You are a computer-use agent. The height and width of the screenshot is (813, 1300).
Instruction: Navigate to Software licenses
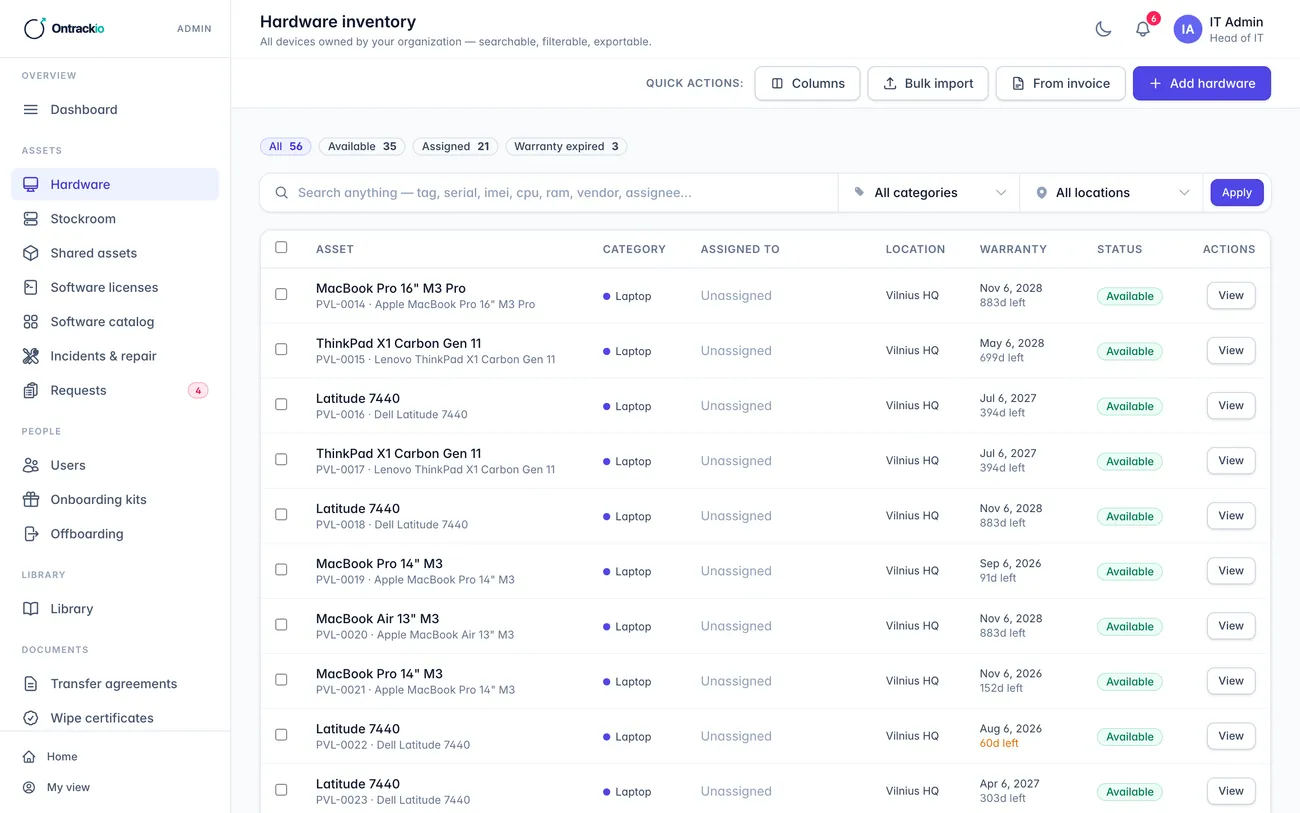click(115, 287)
